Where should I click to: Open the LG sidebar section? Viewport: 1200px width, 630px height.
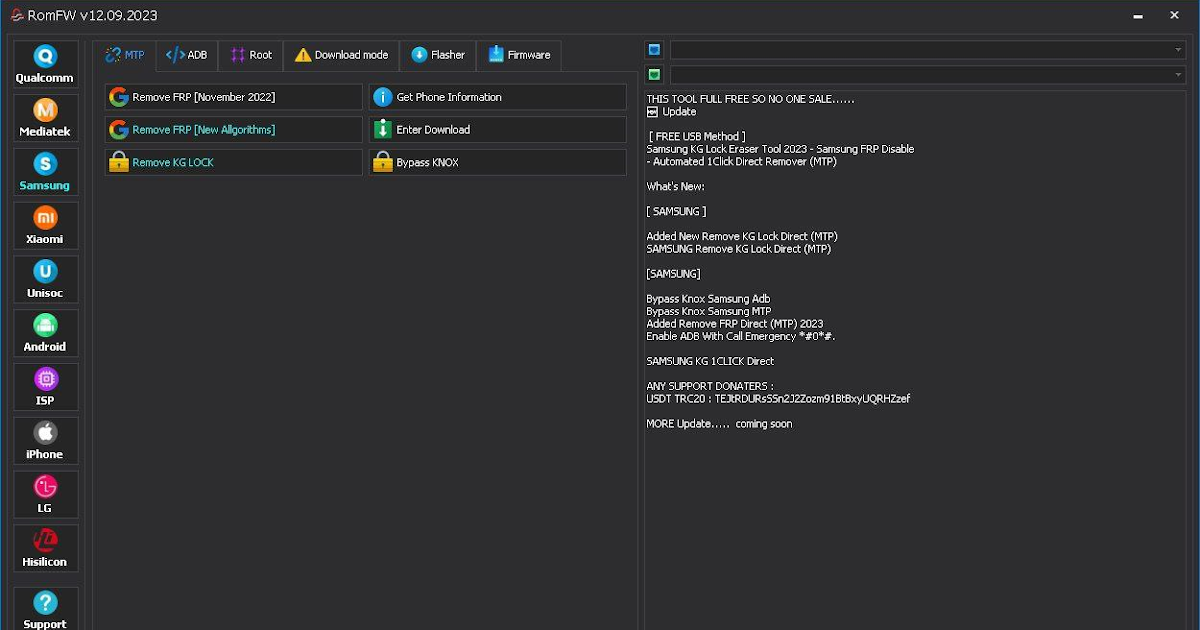pyautogui.click(x=45, y=495)
